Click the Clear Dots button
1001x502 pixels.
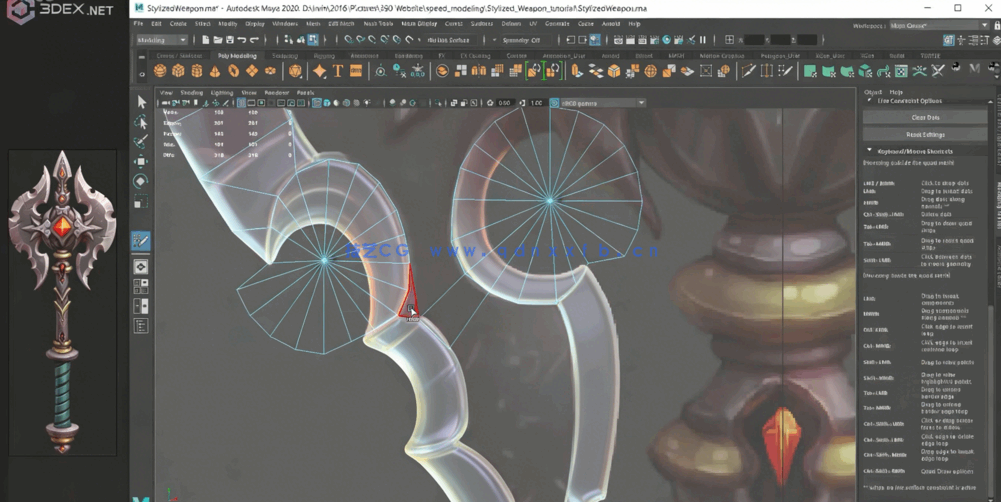click(x=925, y=118)
